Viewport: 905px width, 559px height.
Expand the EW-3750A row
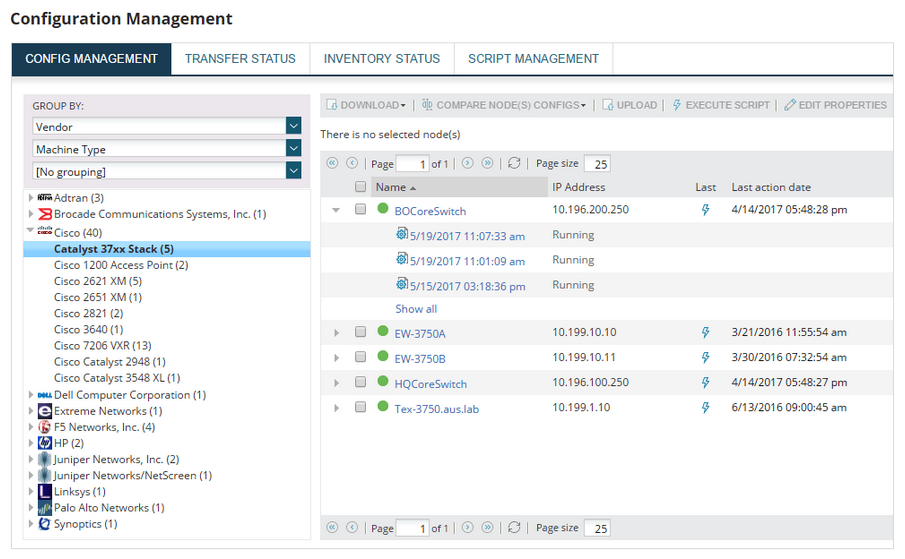[336, 333]
